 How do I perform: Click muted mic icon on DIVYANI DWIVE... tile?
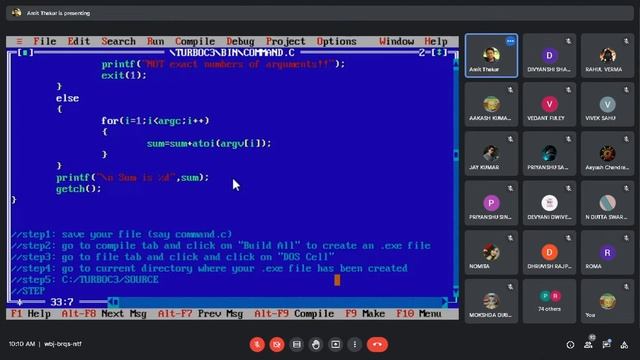[x=568, y=189]
